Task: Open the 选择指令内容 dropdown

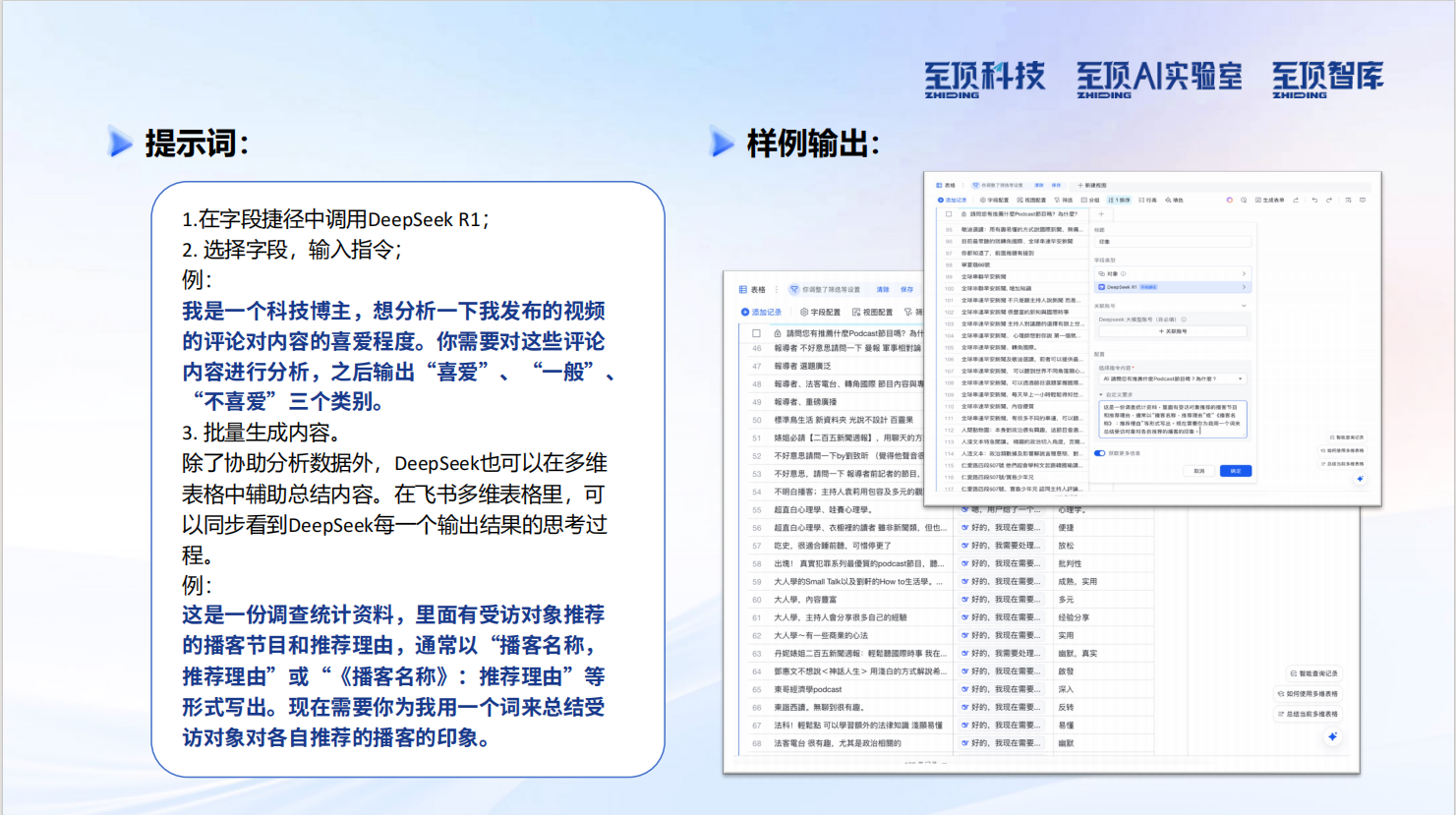Action: click(x=1173, y=378)
